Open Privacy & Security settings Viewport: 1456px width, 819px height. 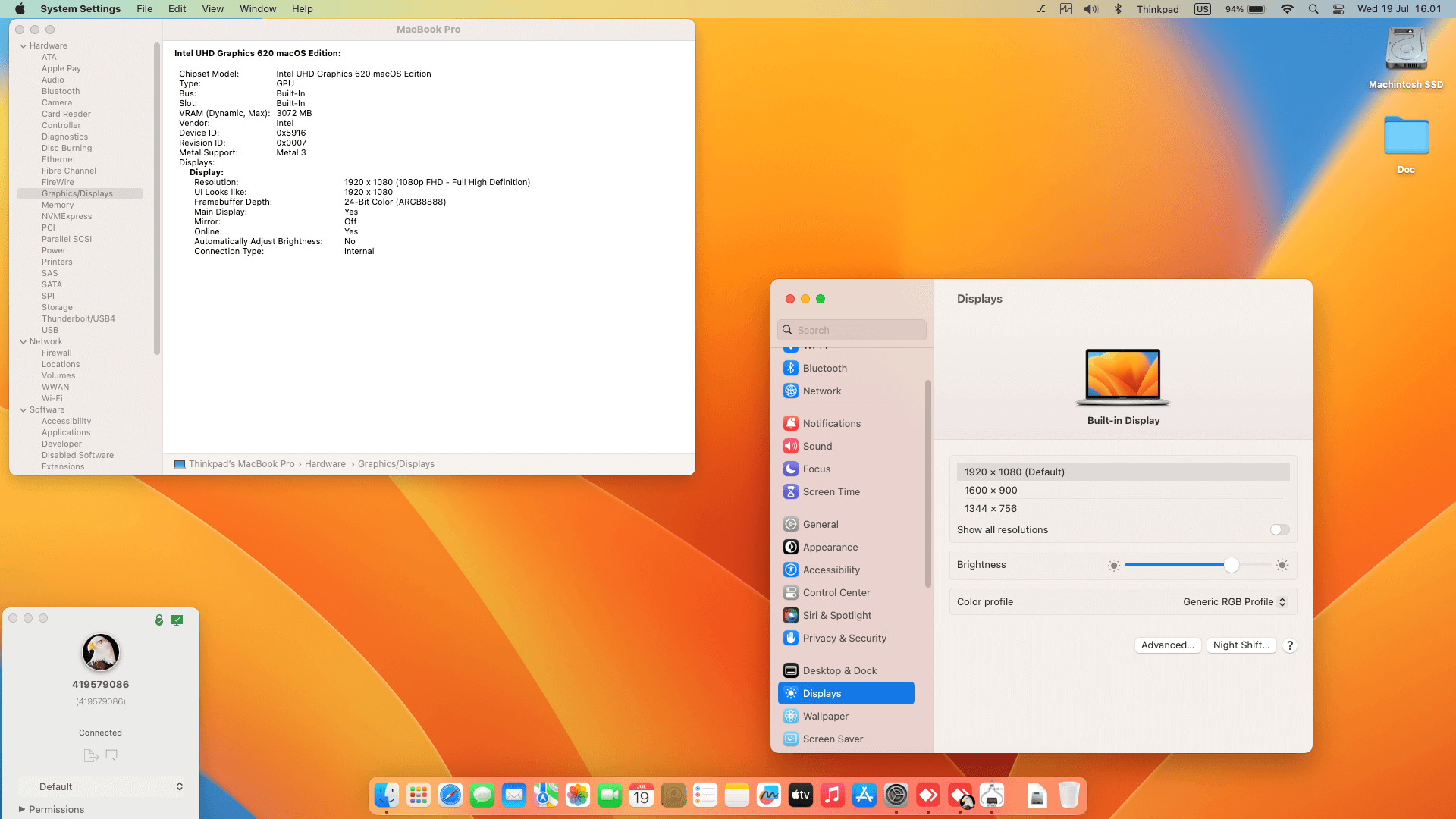pyautogui.click(x=844, y=638)
